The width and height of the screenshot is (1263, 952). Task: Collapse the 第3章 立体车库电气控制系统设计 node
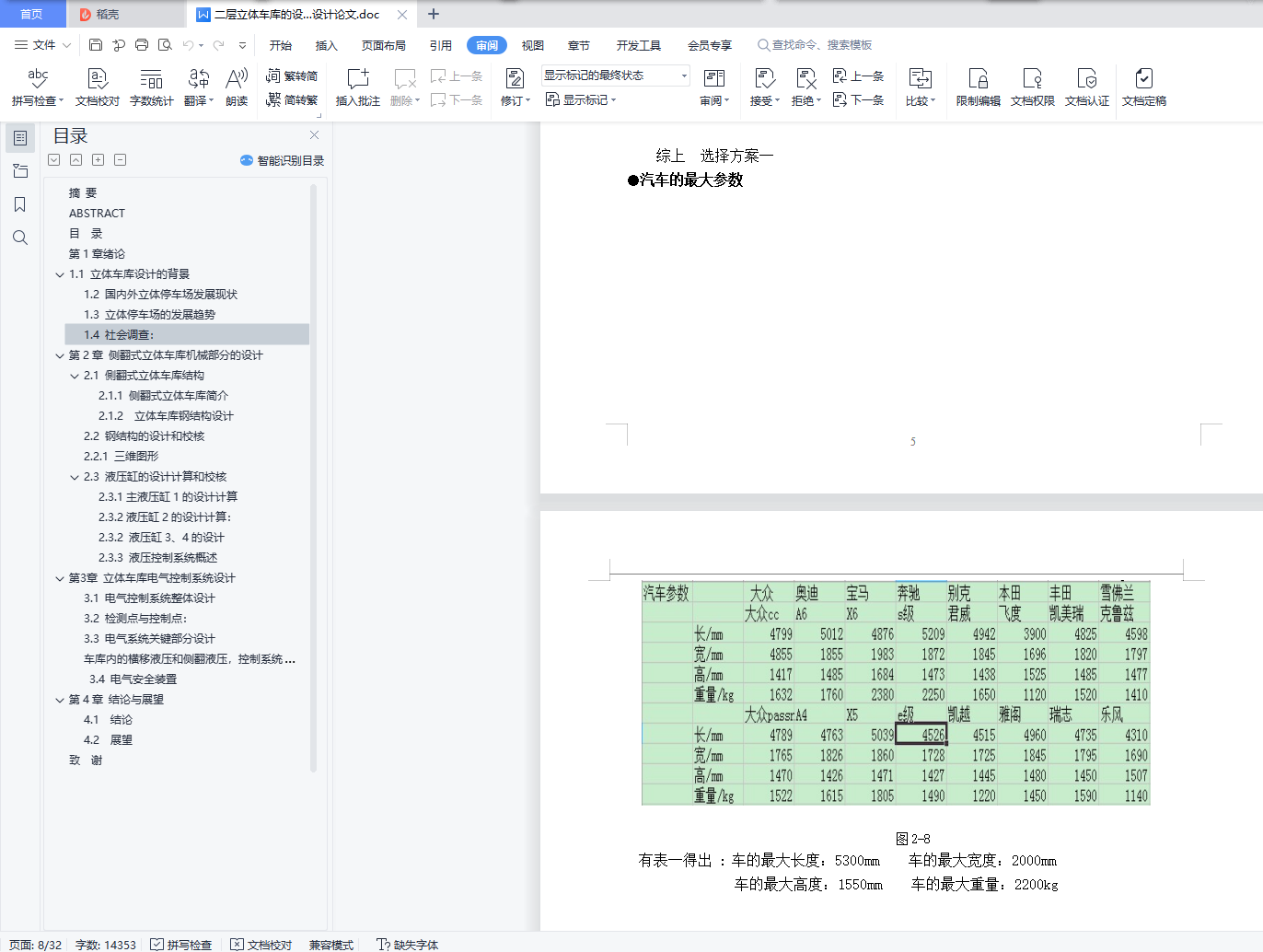click(x=60, y=578)
